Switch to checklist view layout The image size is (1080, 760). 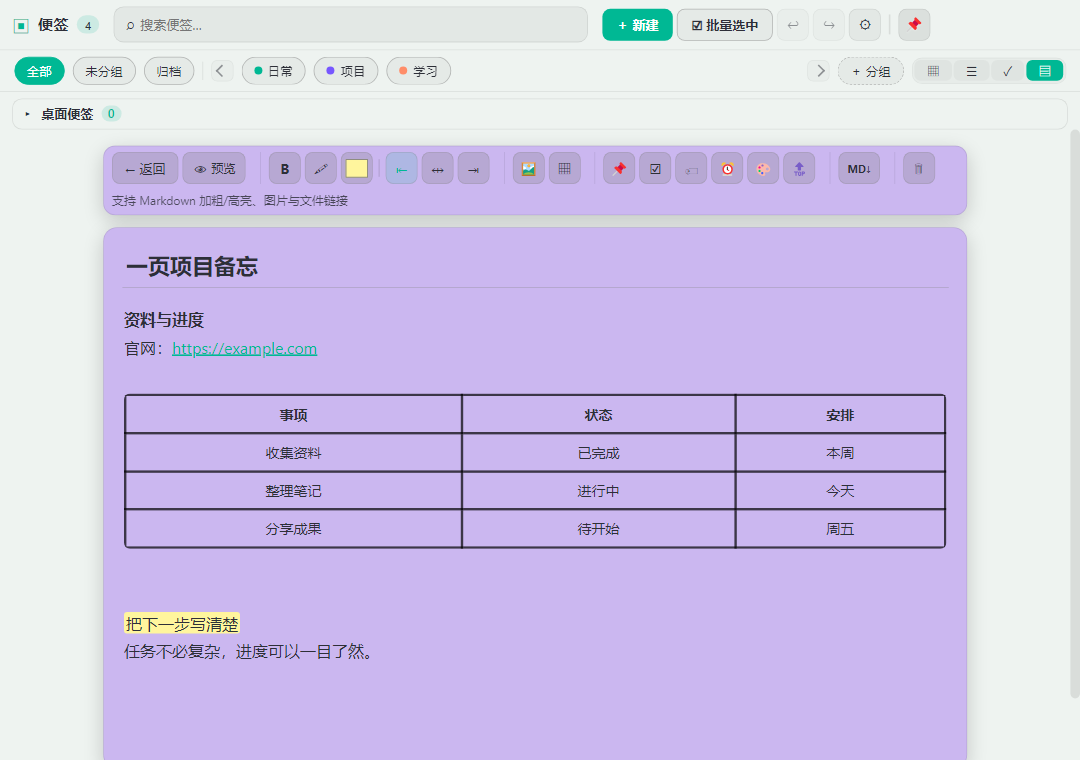click(1008, 71)
